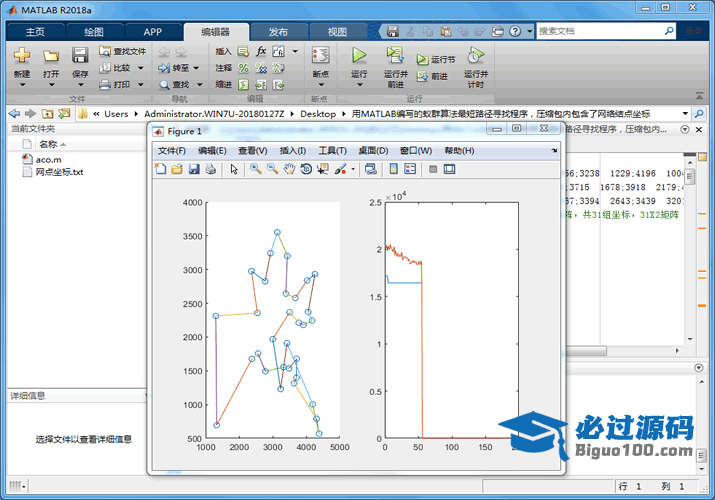Switch to the 视图 (View) tab
The image size is (715, 500).
pos(337,31)
